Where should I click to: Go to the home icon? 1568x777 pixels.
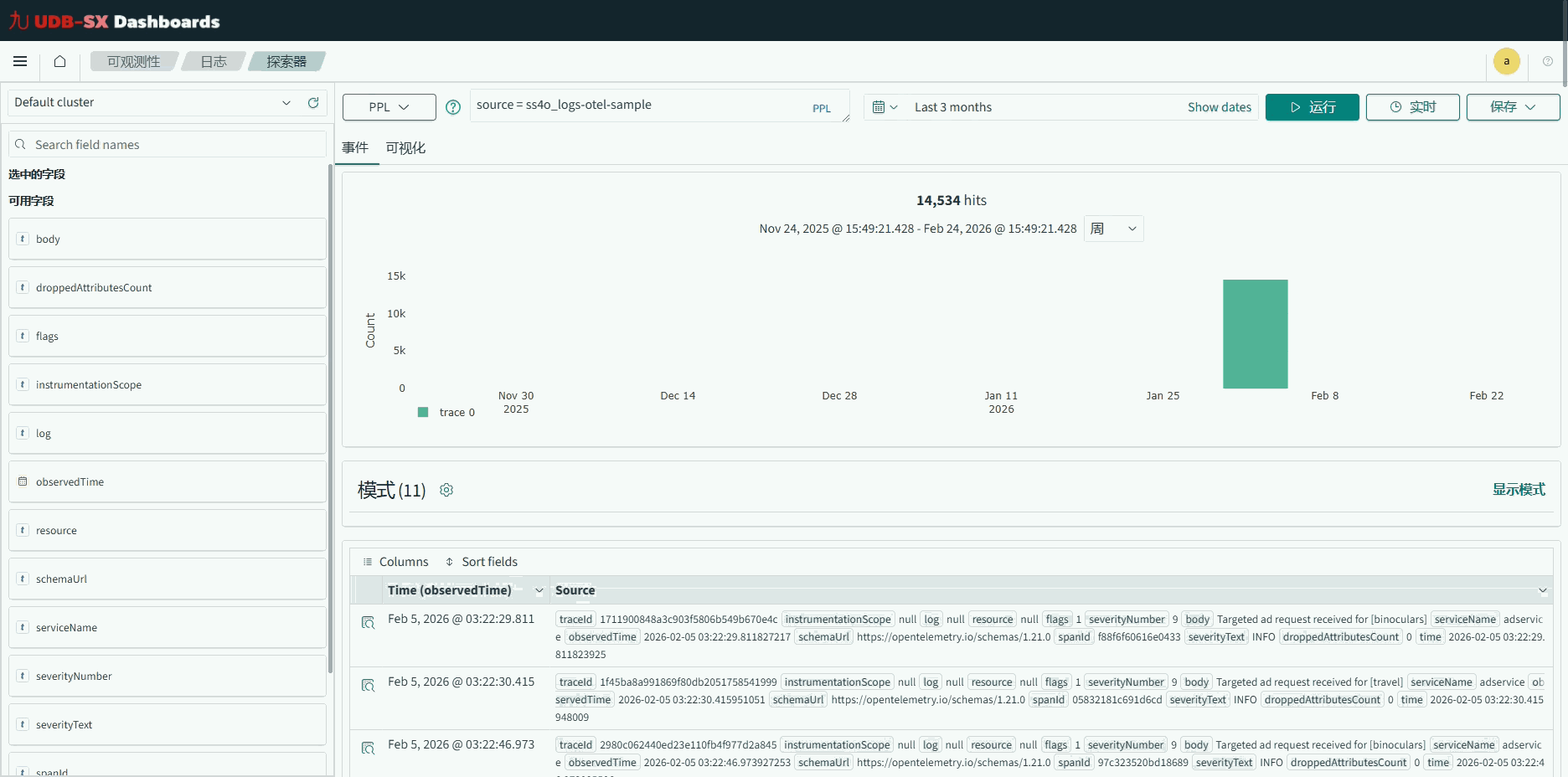59,61
